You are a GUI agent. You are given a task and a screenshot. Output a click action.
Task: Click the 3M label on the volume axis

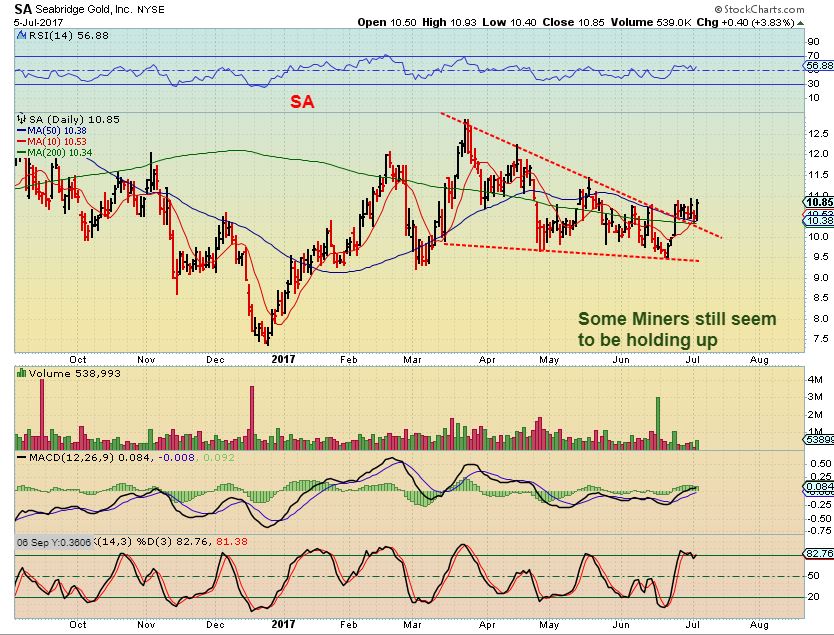pos(815,397)
